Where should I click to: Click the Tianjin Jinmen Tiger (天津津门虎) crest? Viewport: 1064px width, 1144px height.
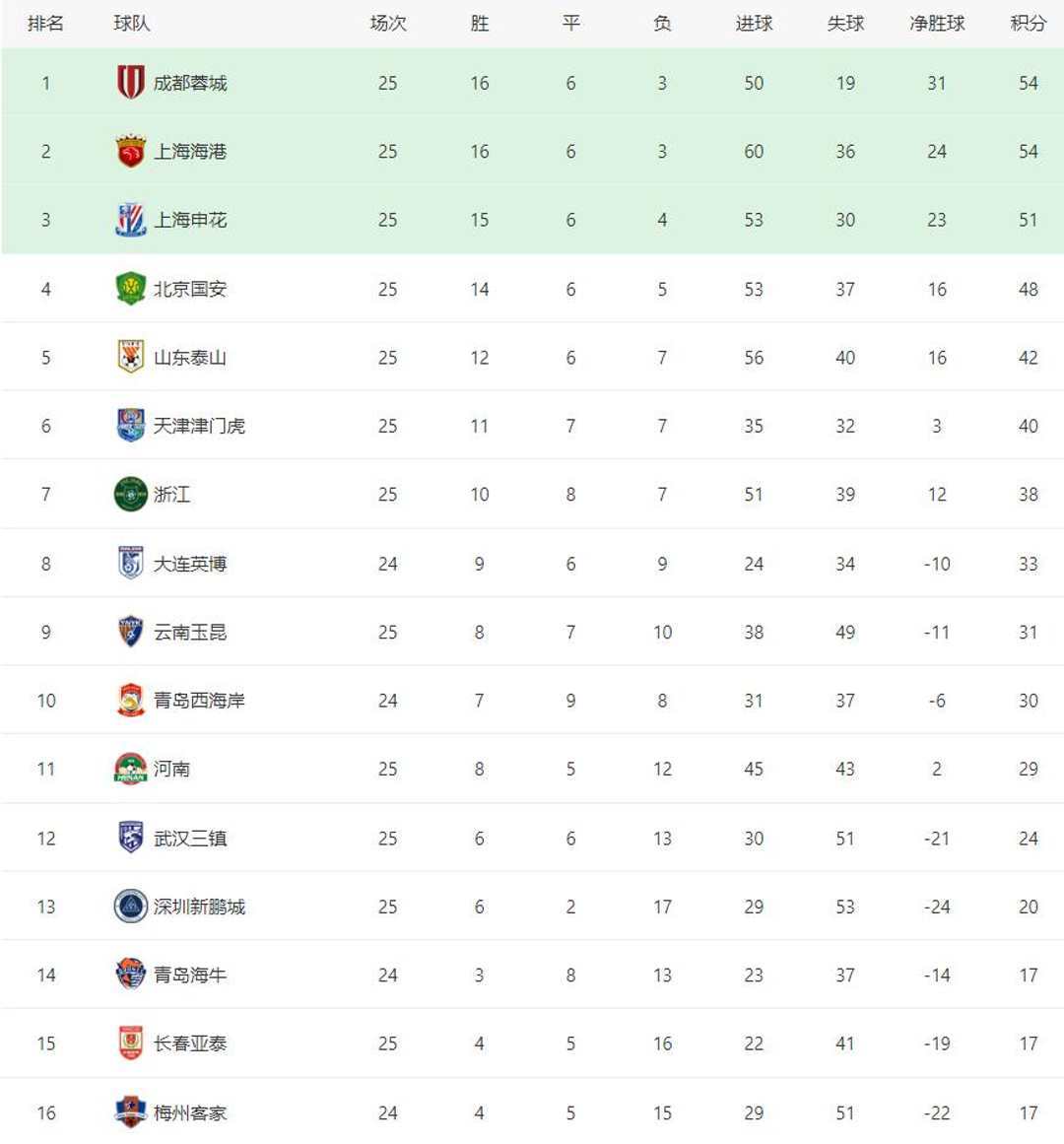point(130,426)
